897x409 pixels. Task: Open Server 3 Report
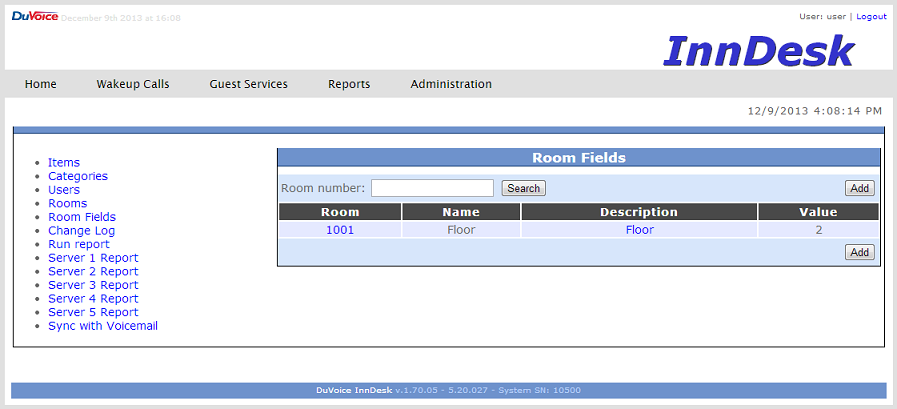(93, 285)
